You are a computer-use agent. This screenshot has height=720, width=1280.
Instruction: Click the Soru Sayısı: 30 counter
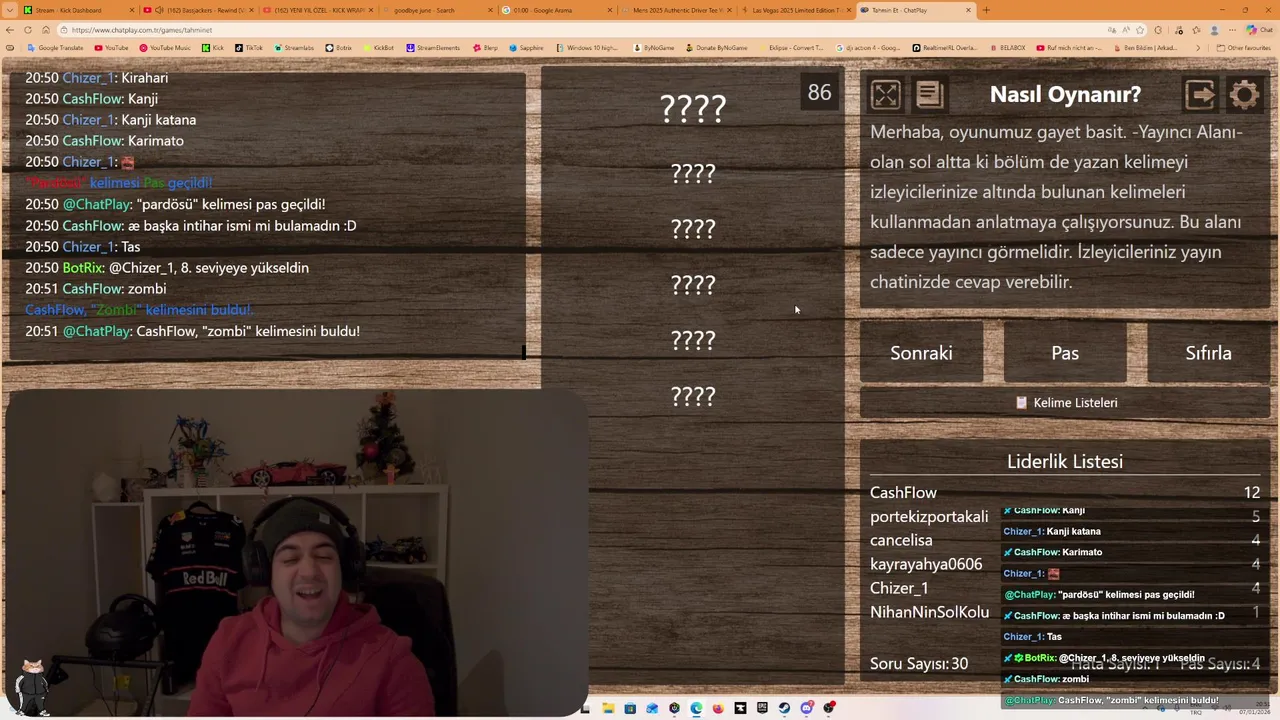point(919,664)
